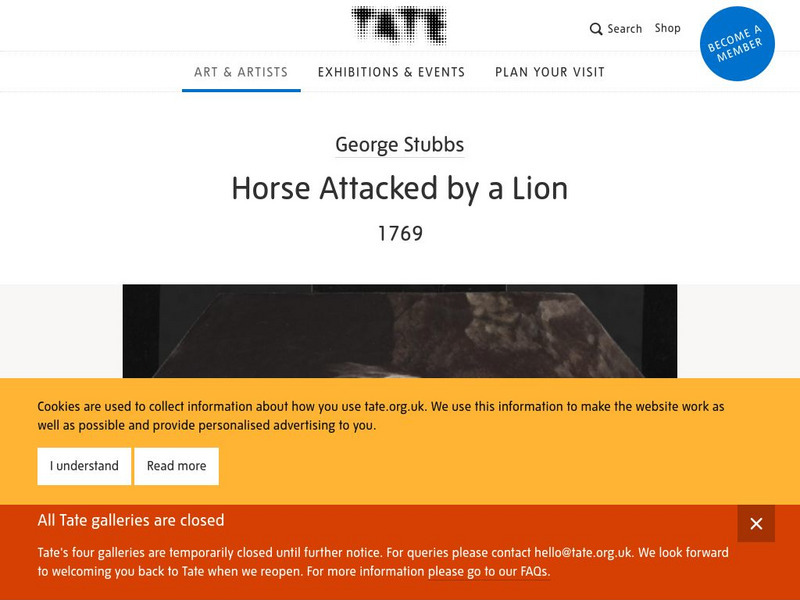Open Search in the header
Viewport: 800px width, 600px height.
[x=616, y=29]
